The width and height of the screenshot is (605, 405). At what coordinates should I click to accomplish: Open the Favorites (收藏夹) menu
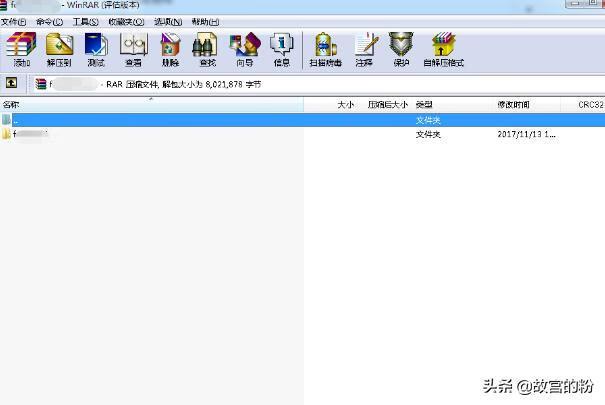126,21
